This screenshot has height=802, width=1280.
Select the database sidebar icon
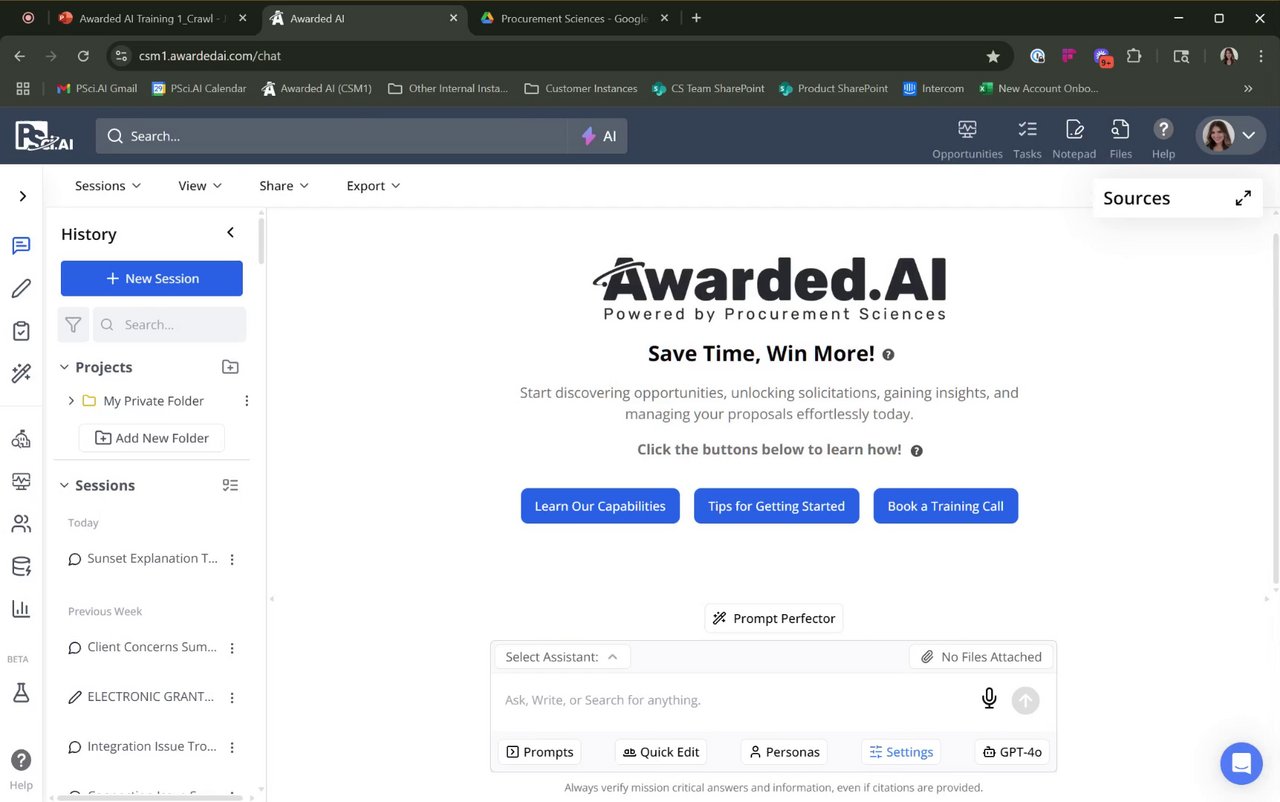(x=21, y=566)
